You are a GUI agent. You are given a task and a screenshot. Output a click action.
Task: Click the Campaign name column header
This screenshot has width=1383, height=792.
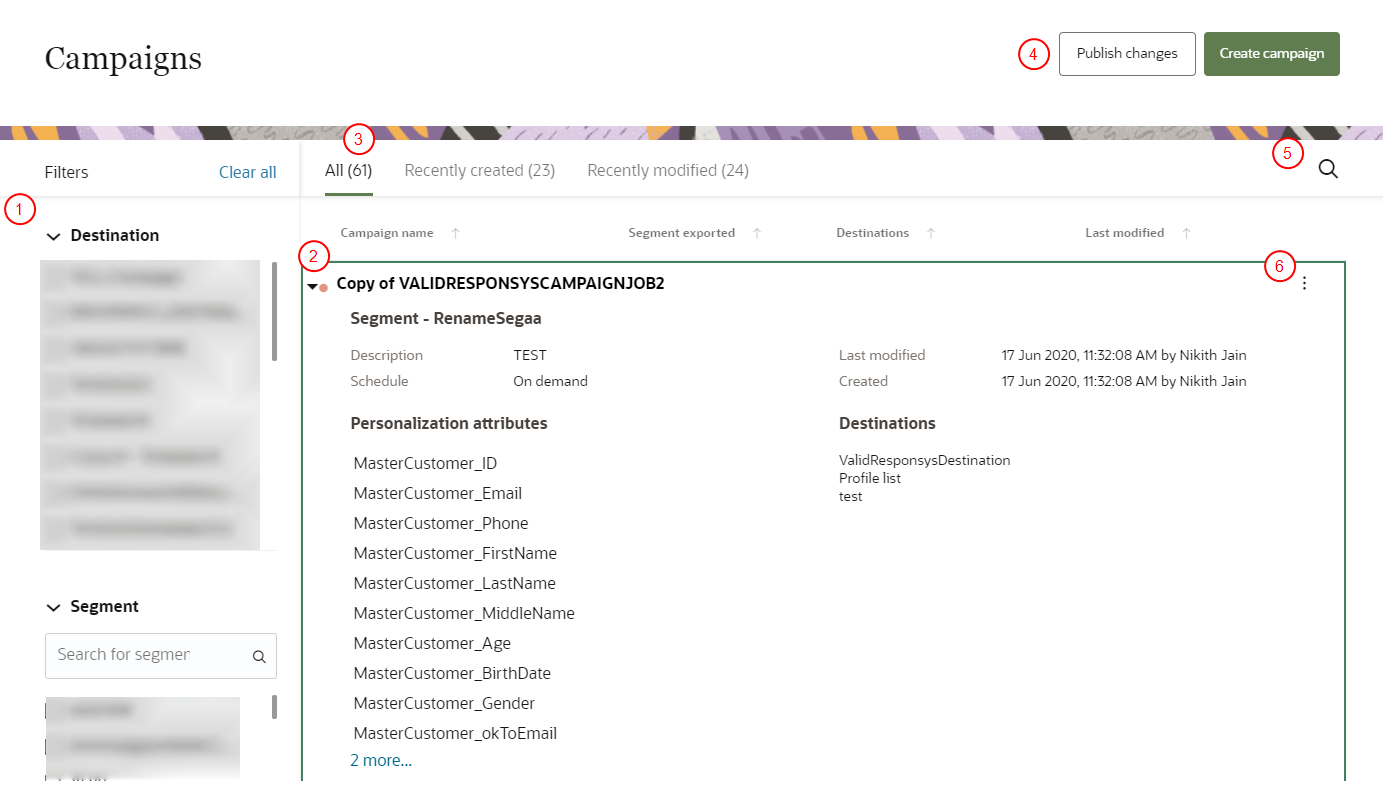pyautogui.click(x=387, y=233)
